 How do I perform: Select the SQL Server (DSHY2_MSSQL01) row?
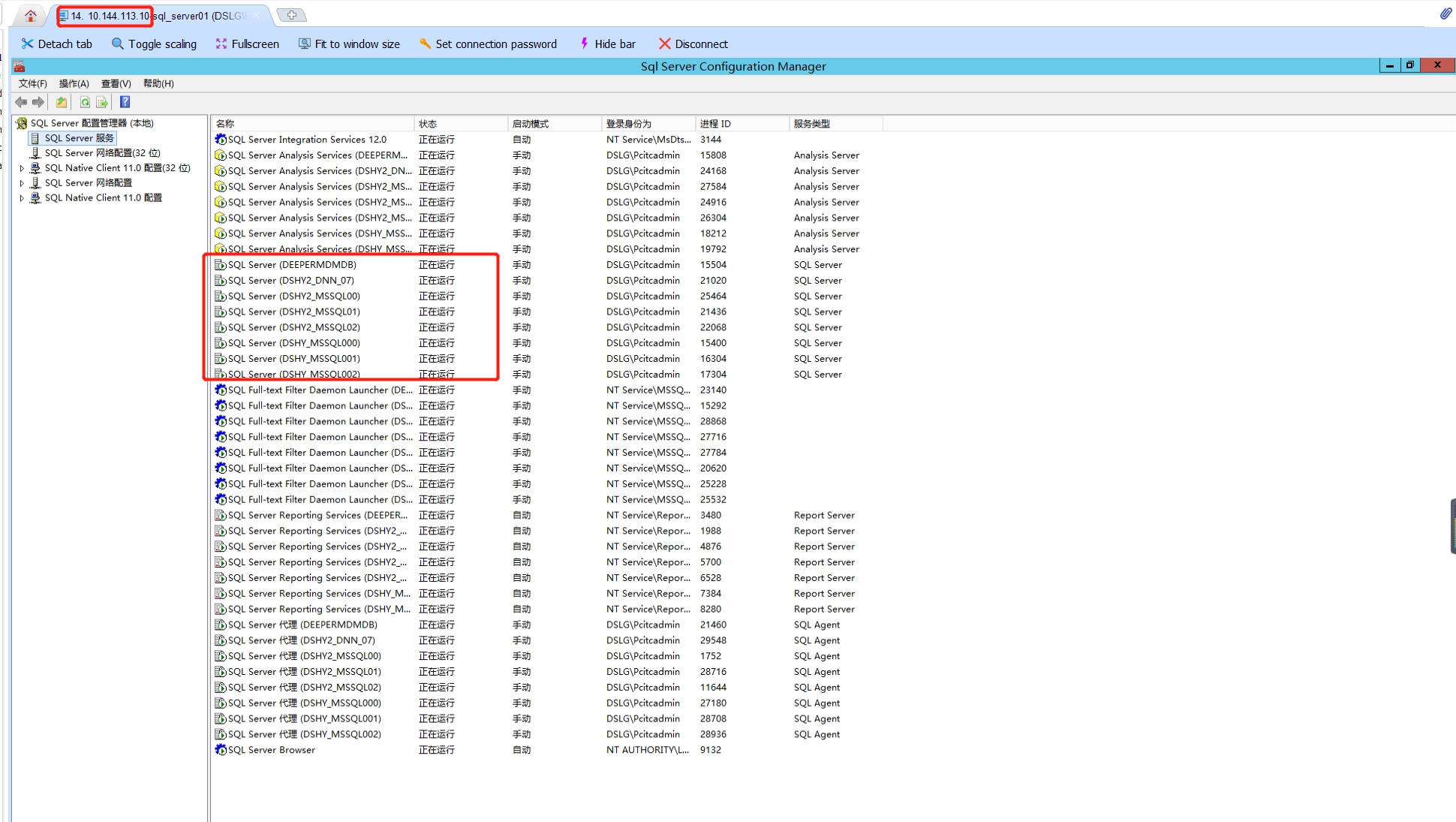pyautogui.click(x=548, y=312)
